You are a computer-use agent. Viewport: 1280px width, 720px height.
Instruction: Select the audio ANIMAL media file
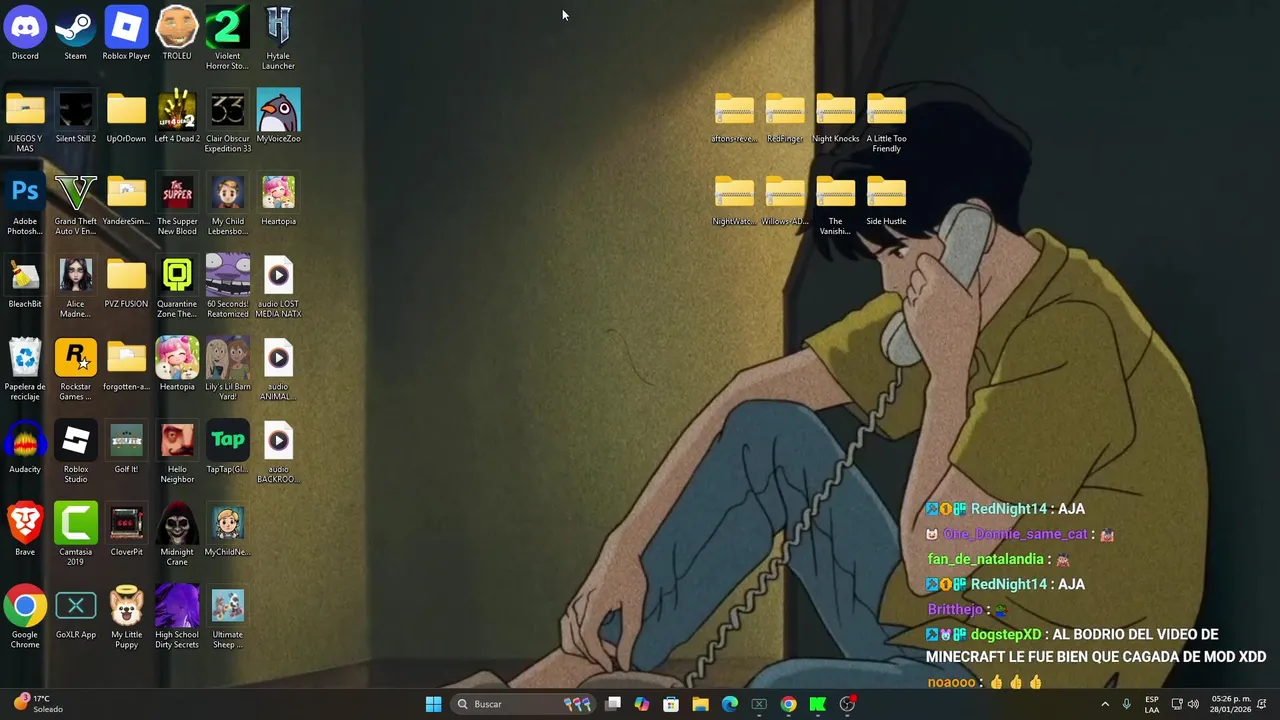click(x=278, y=369)
